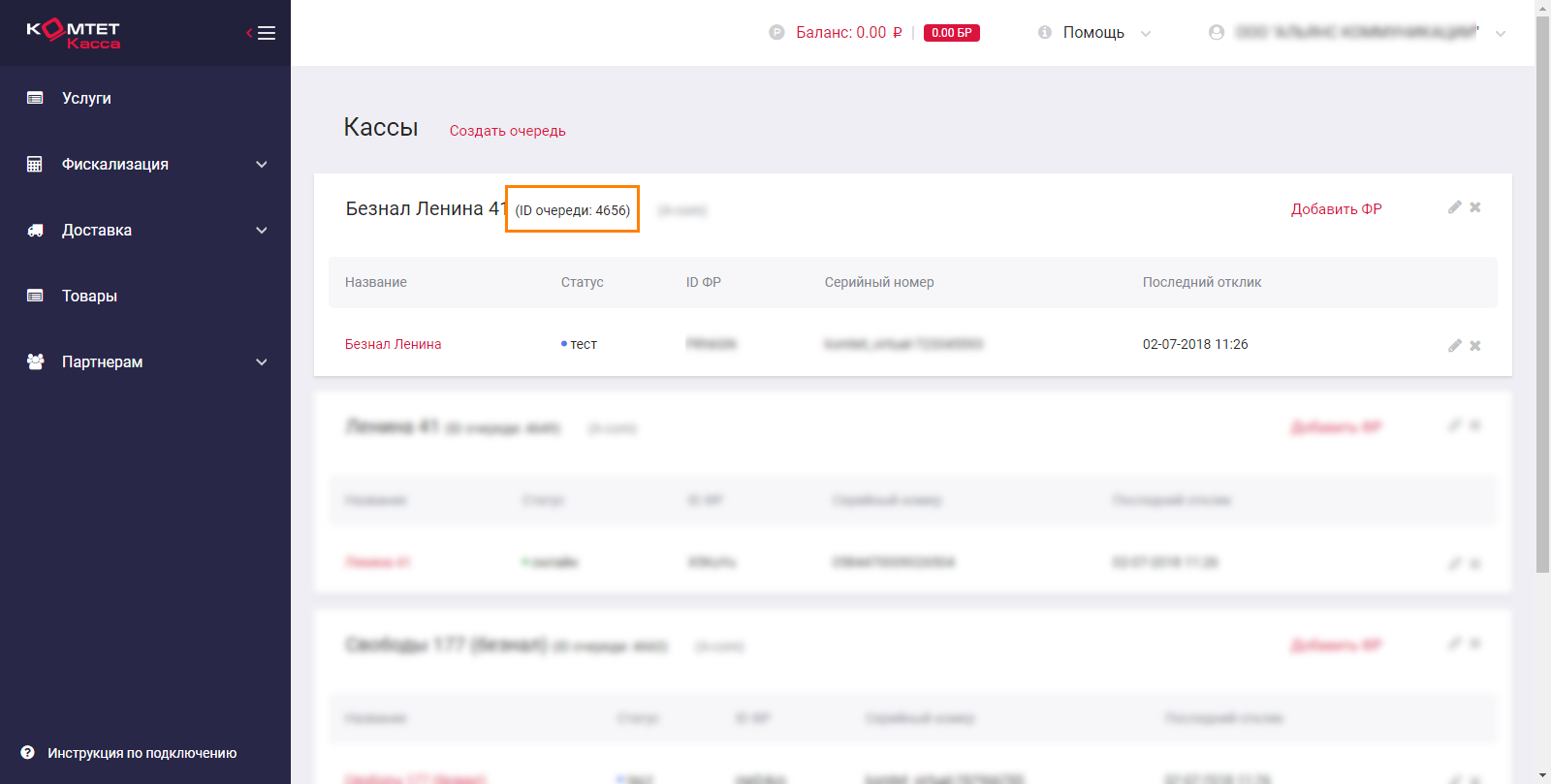This screenshot has width=1551, height=784.
Task: Open the Помощь dropdown
Action: tap(1094, 33)
